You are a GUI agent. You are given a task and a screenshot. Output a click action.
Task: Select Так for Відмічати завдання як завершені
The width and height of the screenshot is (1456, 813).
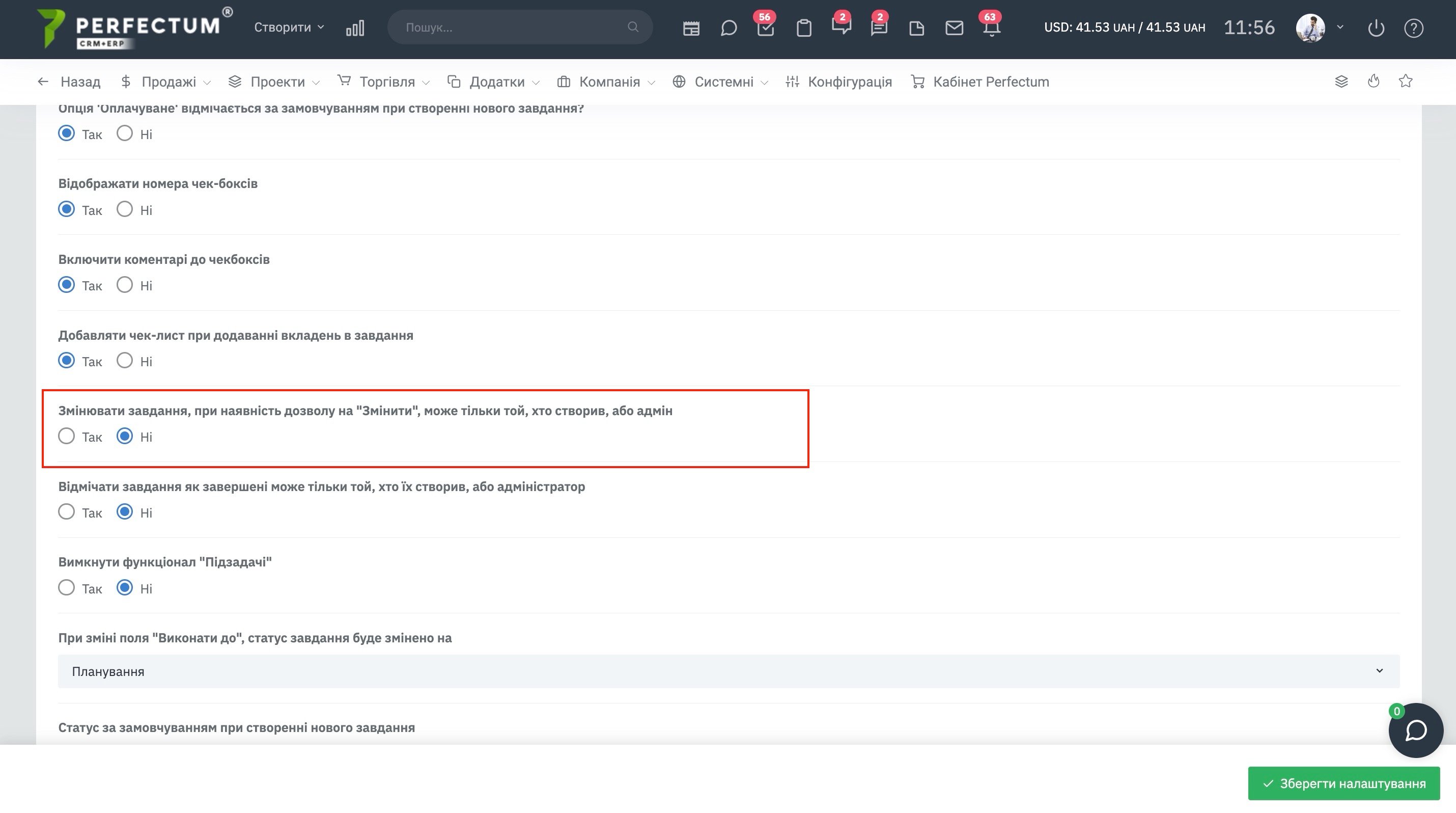click(x=67, y=511)
